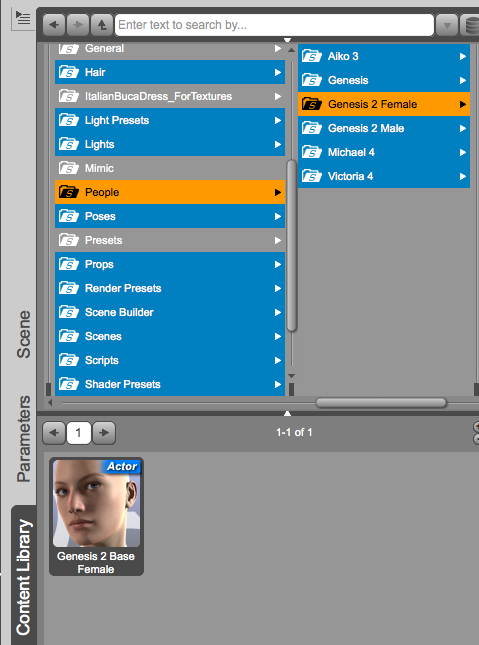Click the People folder icon
This screenshot has height=645, width=479.
(68, 192)
